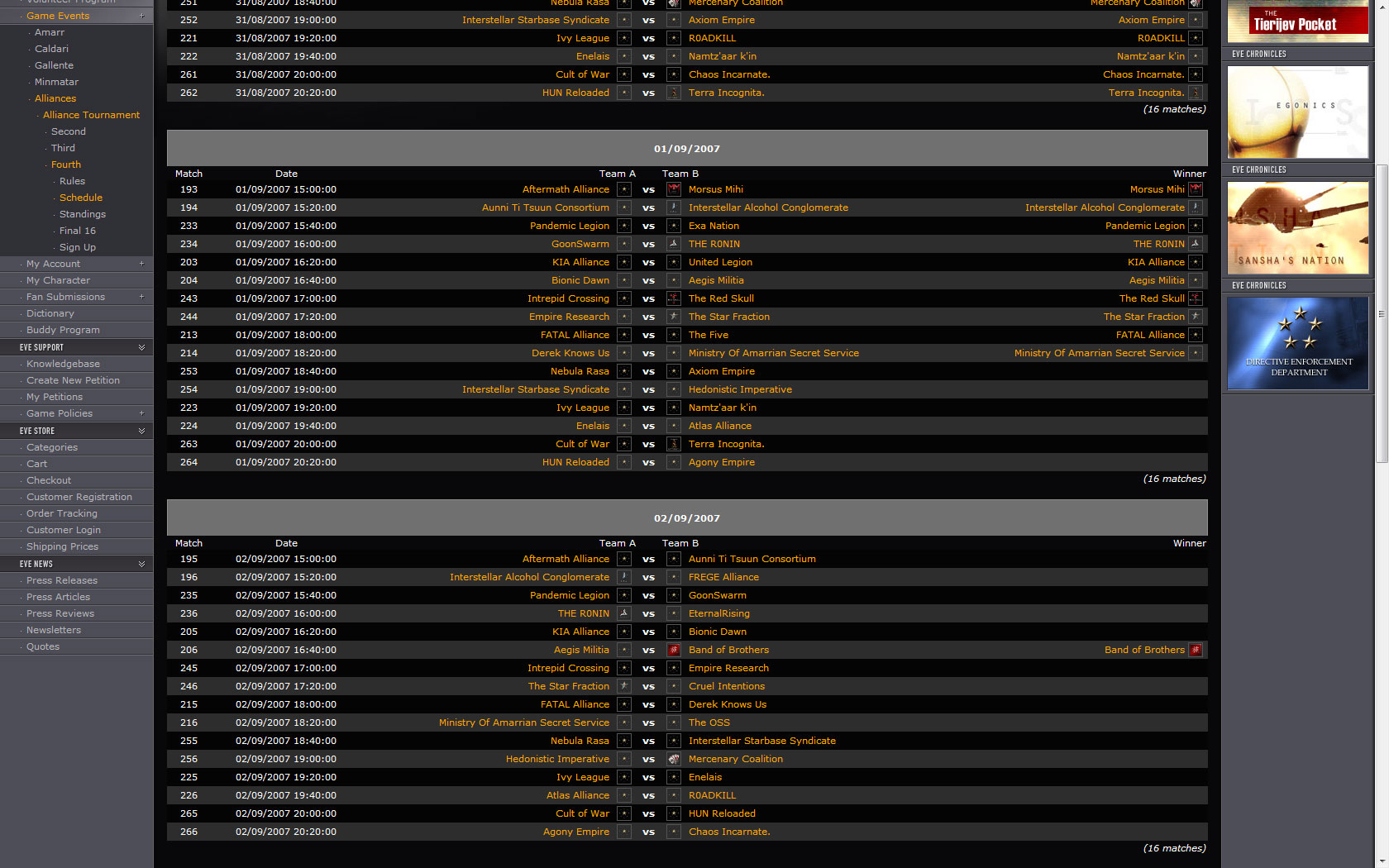Click match number 214
This screenshot has width=1389, height=868.
189,353
